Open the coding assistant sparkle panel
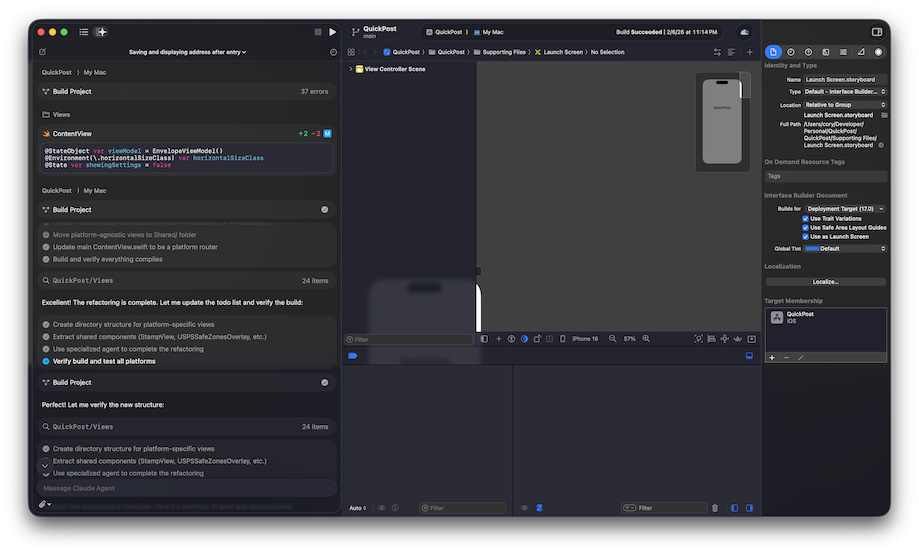The height and width of the screenshot is (554, 919). [x=101, y=32]
